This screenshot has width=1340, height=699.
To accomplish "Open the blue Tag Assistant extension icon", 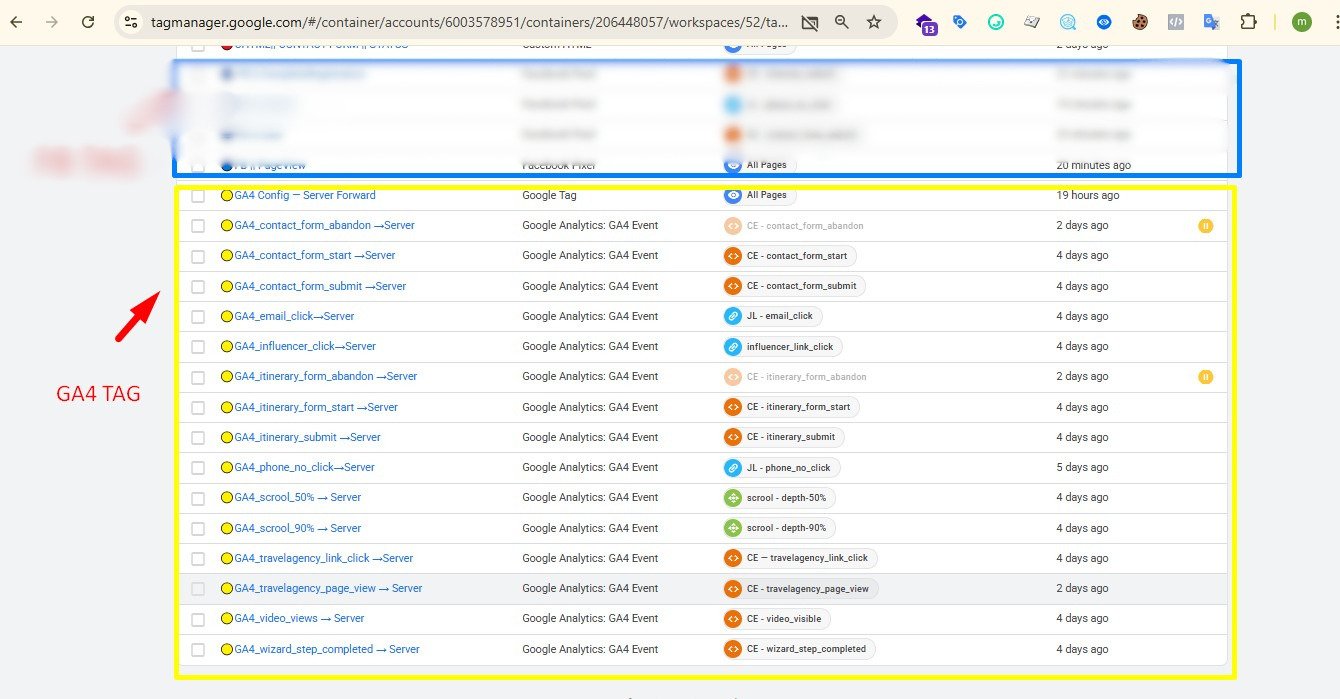I will 960,22.
